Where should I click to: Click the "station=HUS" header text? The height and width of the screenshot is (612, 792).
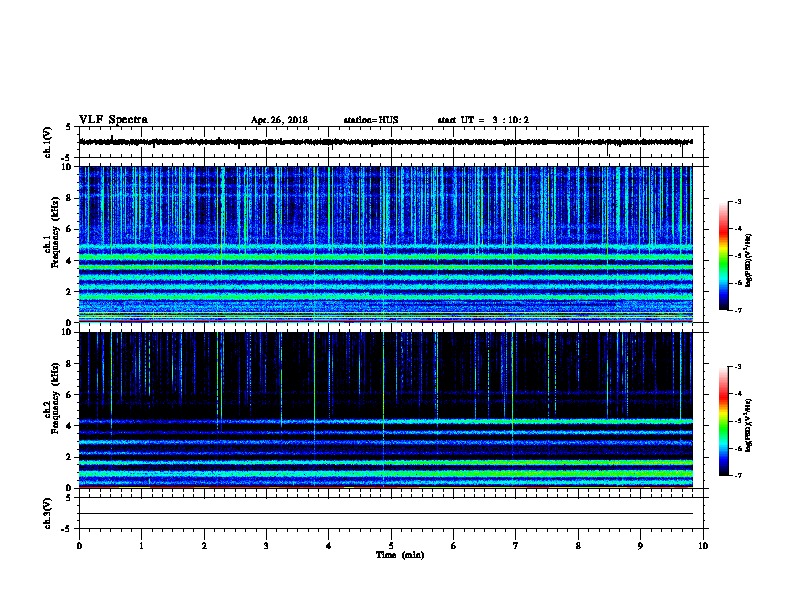371,120
